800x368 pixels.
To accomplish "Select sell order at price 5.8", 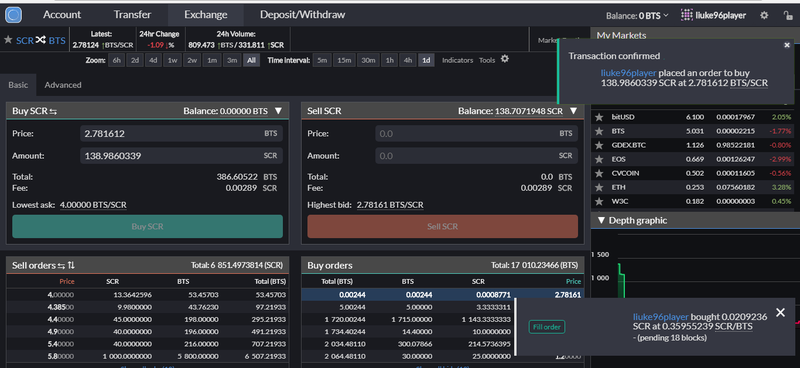I will pos(148,356).
